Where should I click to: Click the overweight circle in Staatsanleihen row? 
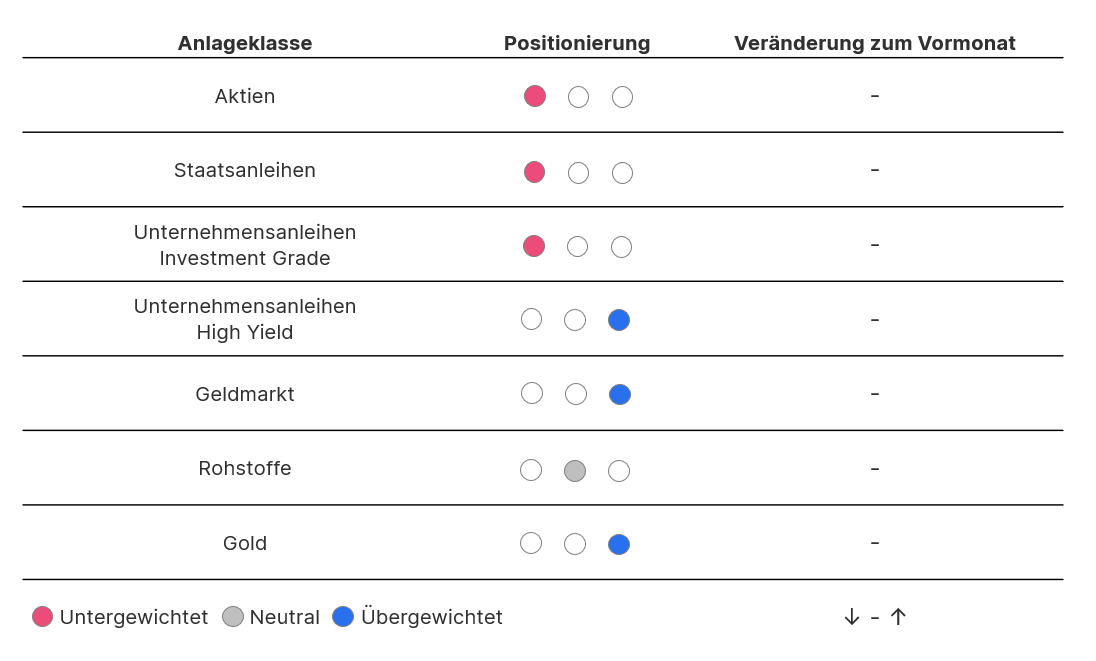(622, 173)
